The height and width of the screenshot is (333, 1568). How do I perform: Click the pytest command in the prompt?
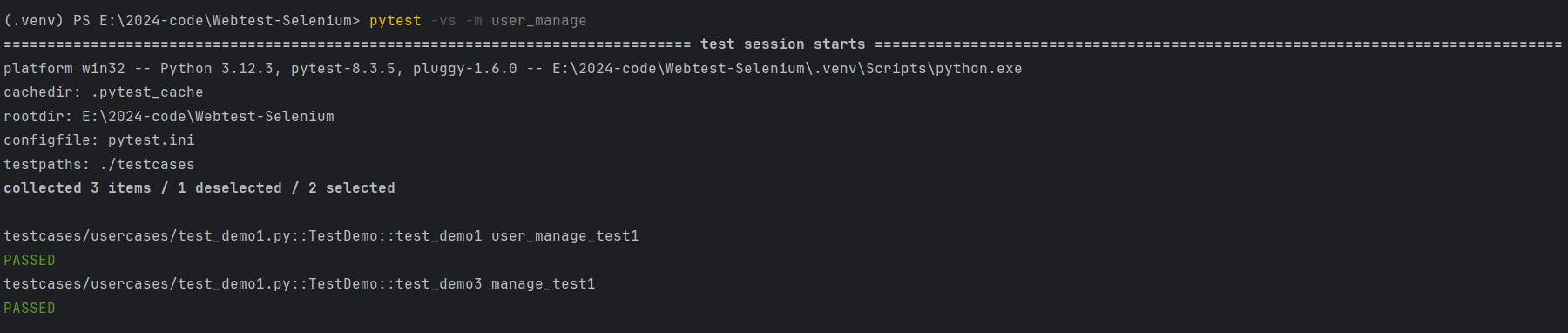point(395,20)
